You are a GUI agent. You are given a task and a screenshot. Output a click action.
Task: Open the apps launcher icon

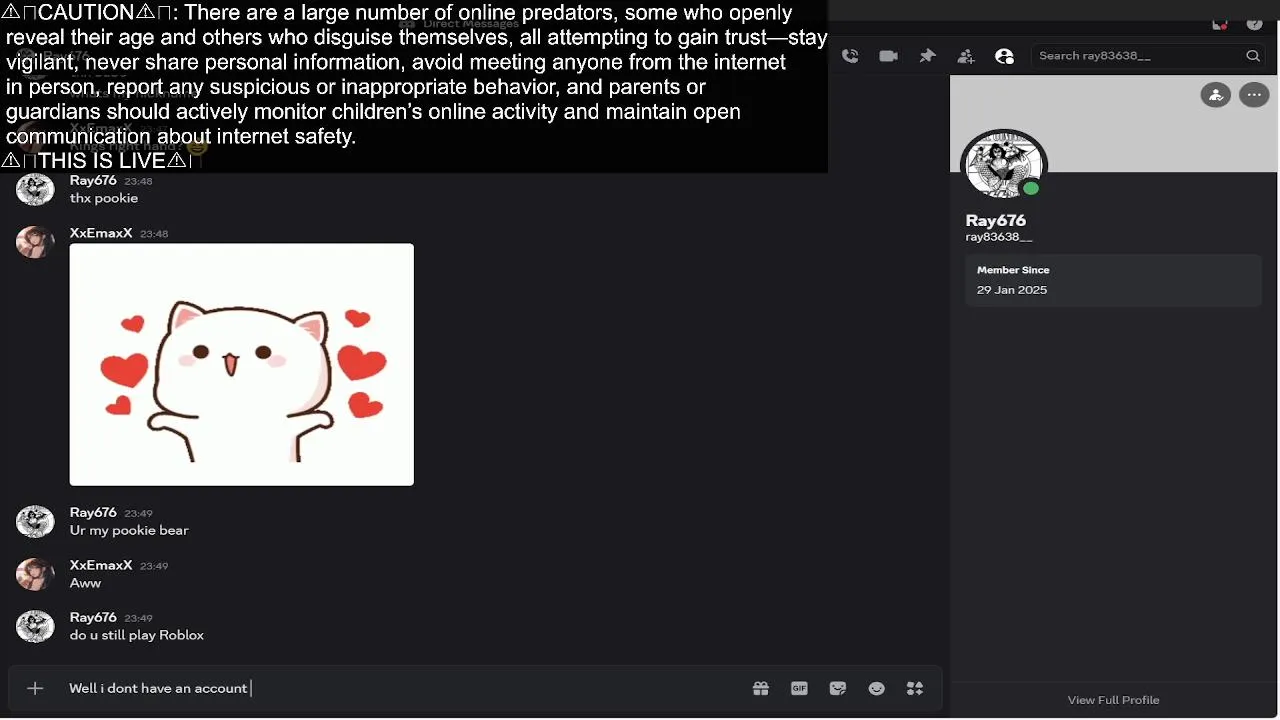(915, 688)
